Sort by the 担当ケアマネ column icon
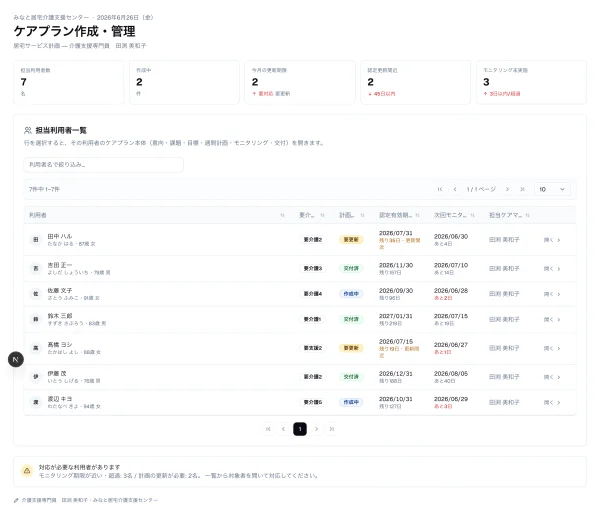The image size is (600, 517). pos(527,215)
